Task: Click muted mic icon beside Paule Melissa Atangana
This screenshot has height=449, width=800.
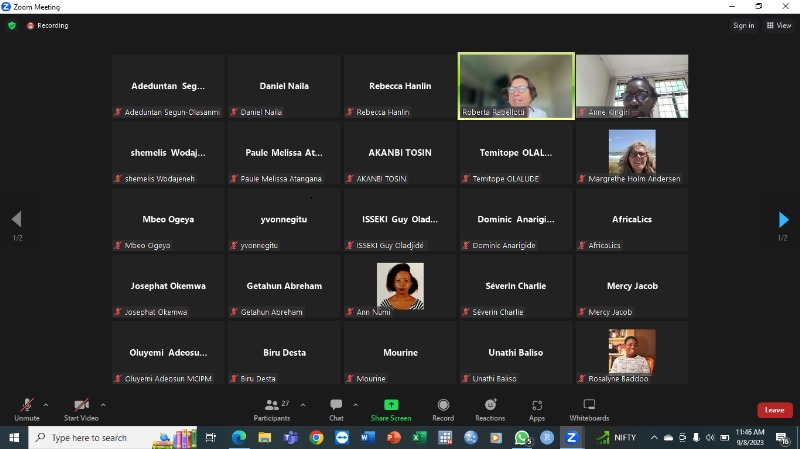Action: point(234,179)
